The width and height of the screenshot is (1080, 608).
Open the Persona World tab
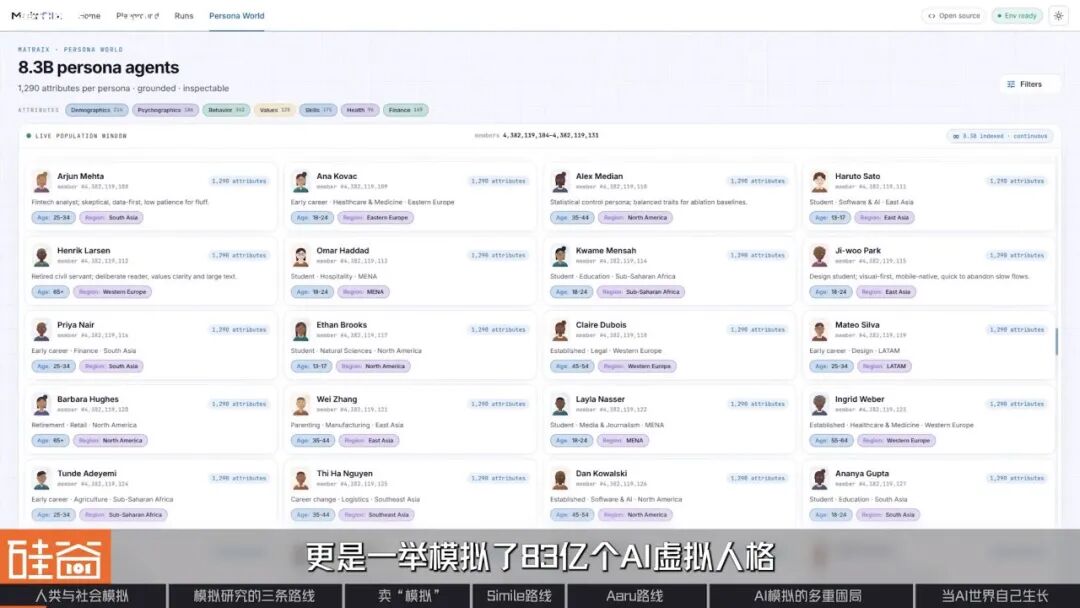coord(236,16)
